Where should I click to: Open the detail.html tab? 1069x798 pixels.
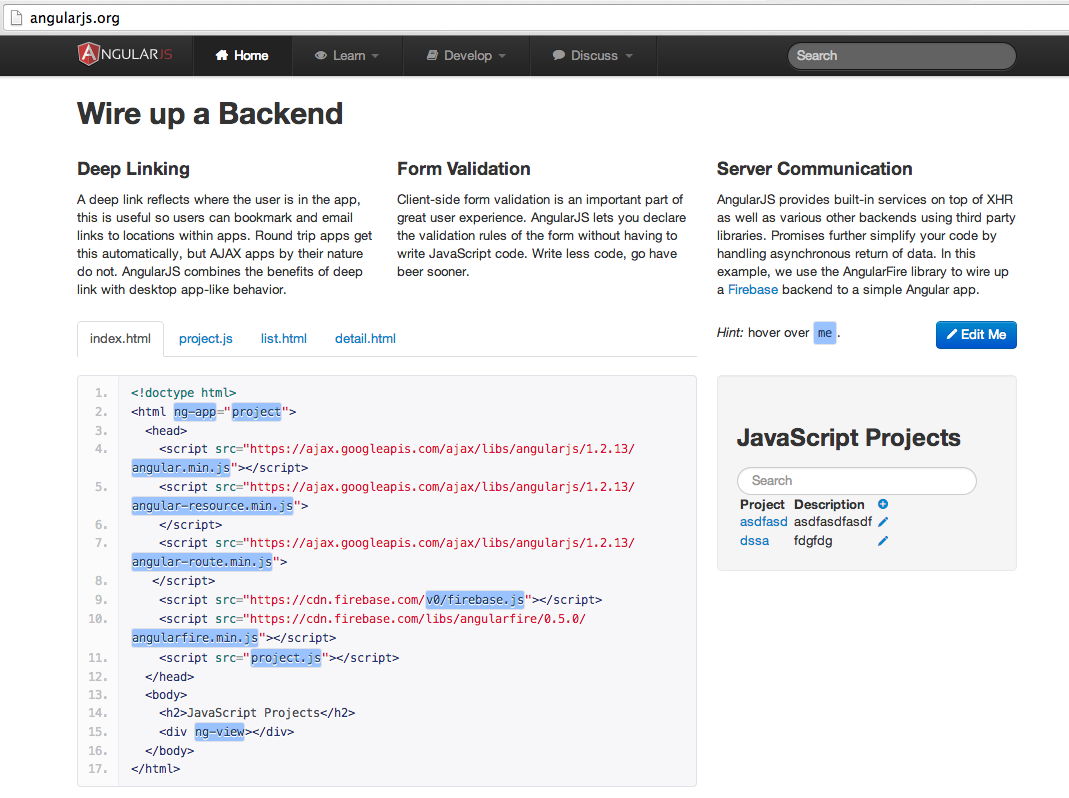click(x=365, y=338)
